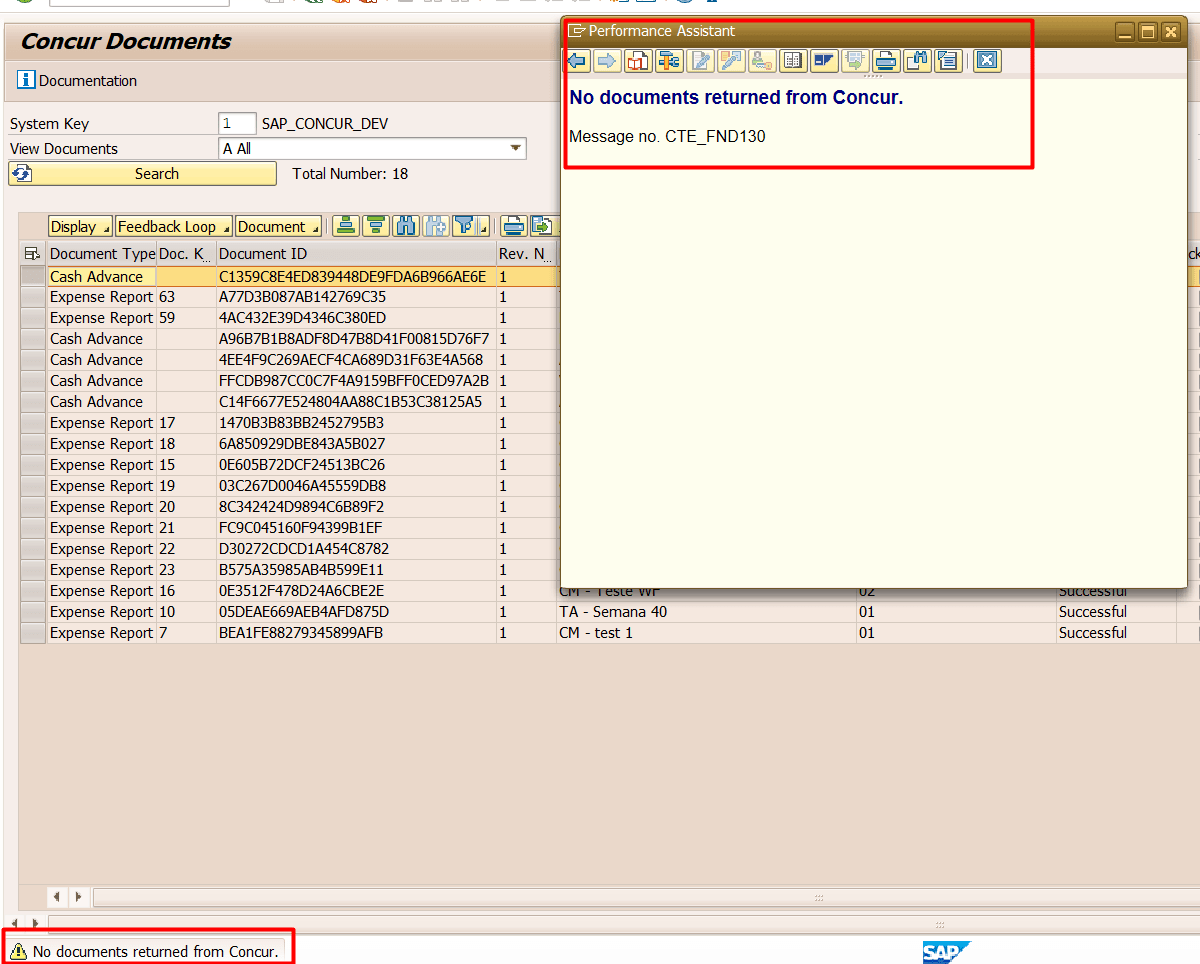This screenshot has height=964, width=1200.
Task: Click the select-all column header button
Action: tap(33, 253)
